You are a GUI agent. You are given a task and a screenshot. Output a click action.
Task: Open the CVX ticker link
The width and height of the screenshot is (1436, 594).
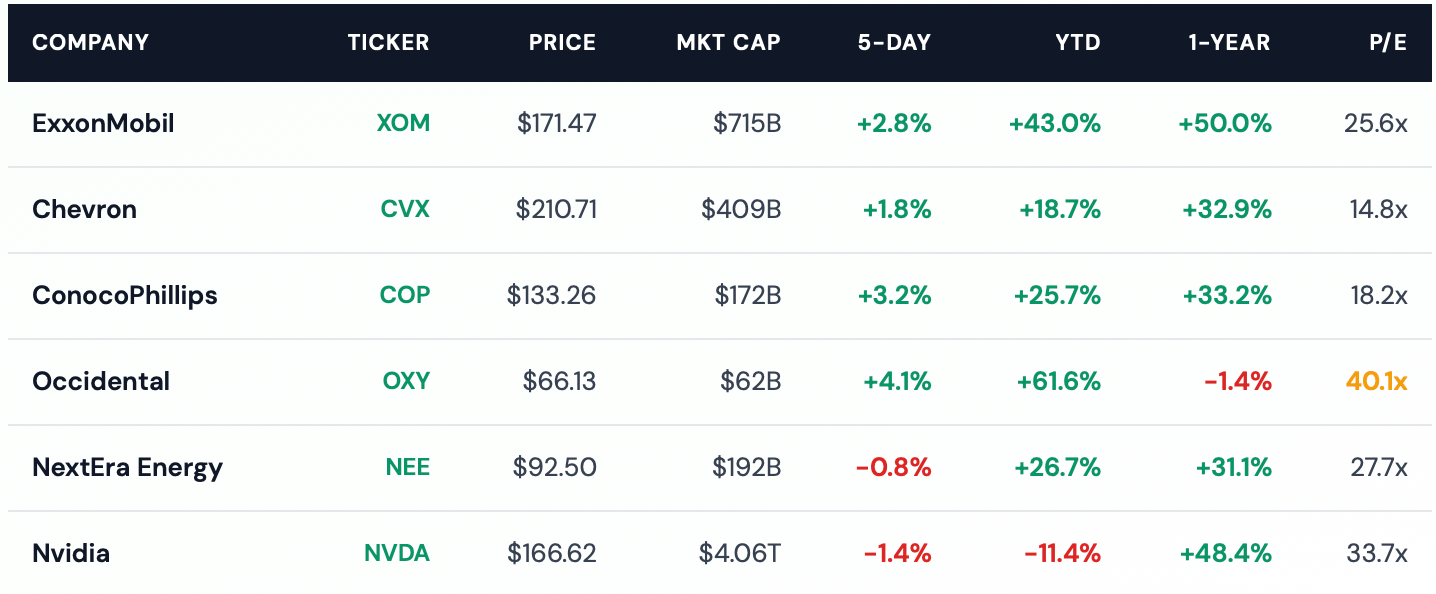point(405,210)
